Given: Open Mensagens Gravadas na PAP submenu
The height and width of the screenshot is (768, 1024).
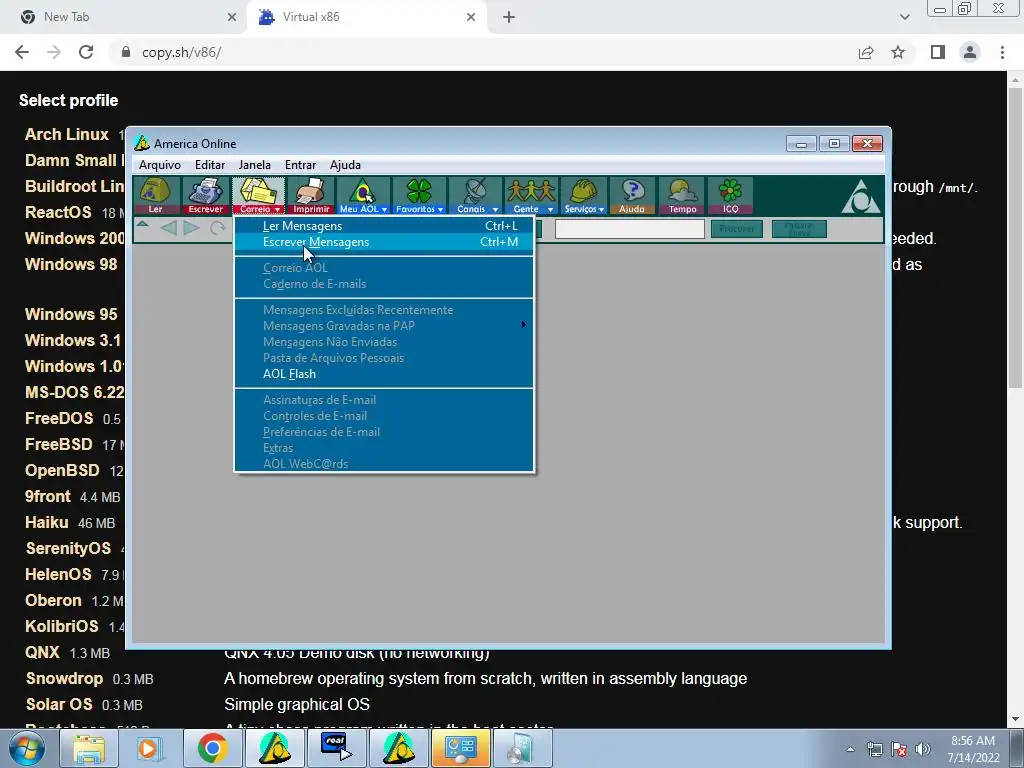Looking at the screenshot, I should pyautogui.click(x=384, y=326).
